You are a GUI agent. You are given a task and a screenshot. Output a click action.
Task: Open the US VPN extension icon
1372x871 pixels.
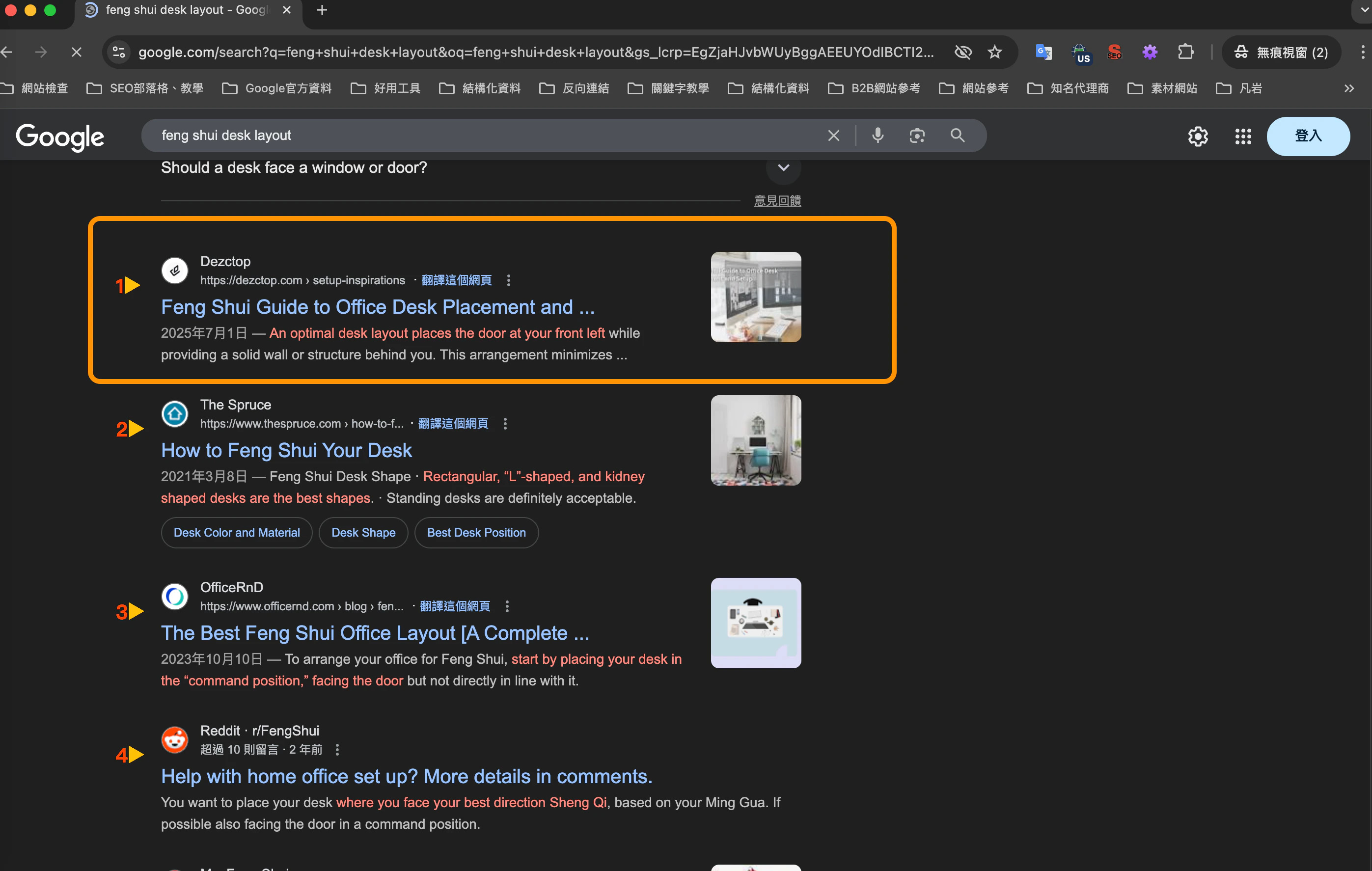1081,53
